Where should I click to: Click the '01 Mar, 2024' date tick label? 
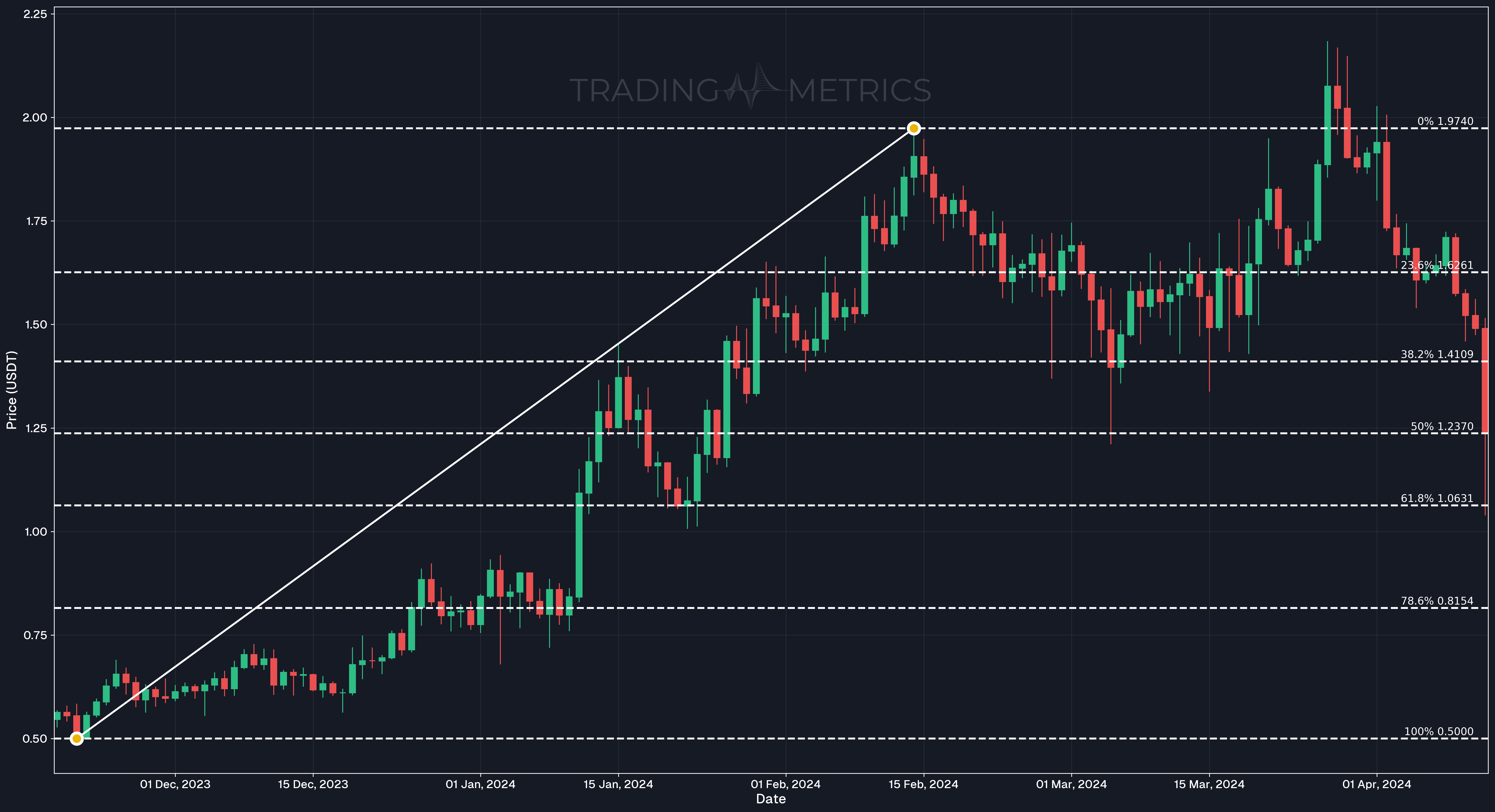point(1071,785)
